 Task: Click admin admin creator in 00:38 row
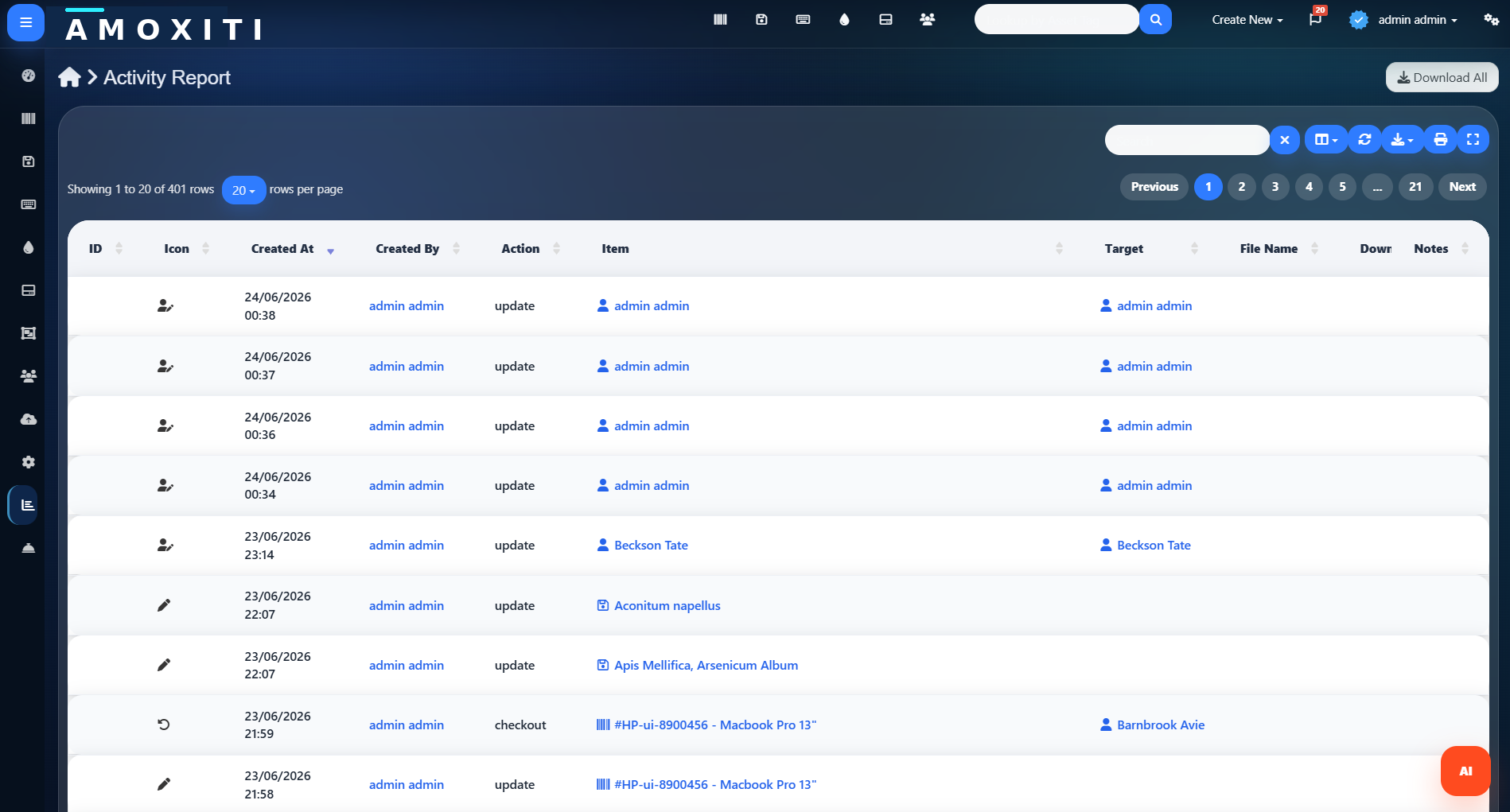click(407, 306)
